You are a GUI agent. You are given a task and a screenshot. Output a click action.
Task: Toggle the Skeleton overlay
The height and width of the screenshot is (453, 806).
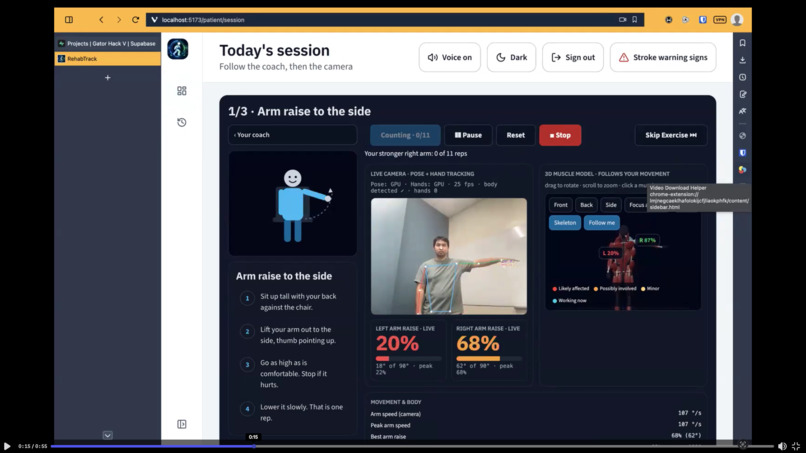point(565,223)
